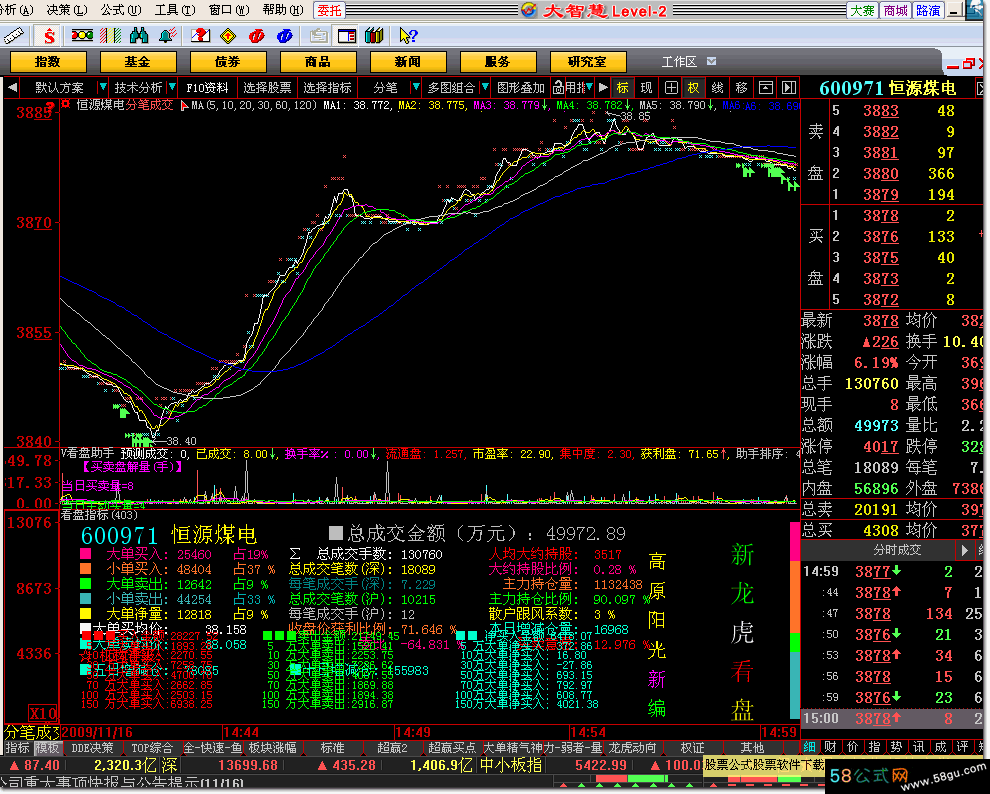The width and height of the screenshot is (990, 794).
Task: Click the context help cursor icon
Action: coord(408,36)
